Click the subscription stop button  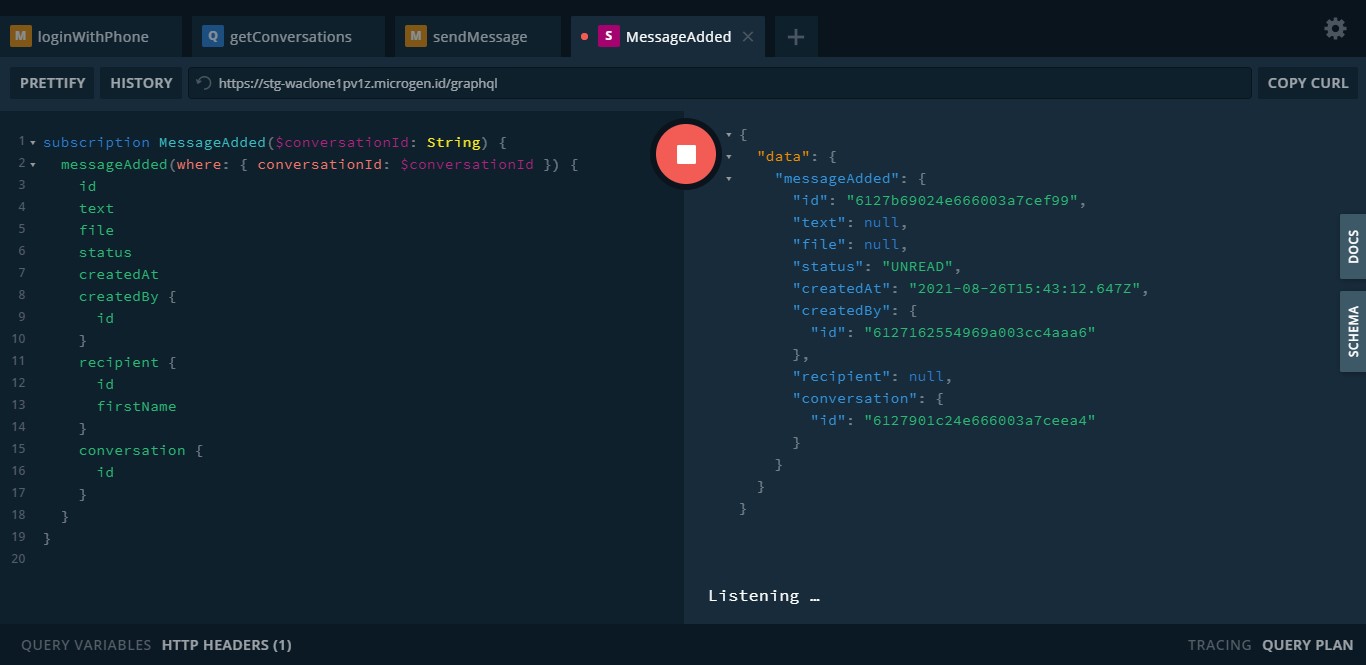(686, 154)
